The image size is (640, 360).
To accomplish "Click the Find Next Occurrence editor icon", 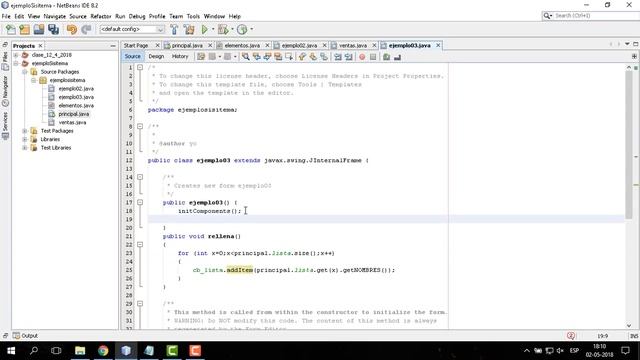I will pyautogui.click(x=267, y=57).
